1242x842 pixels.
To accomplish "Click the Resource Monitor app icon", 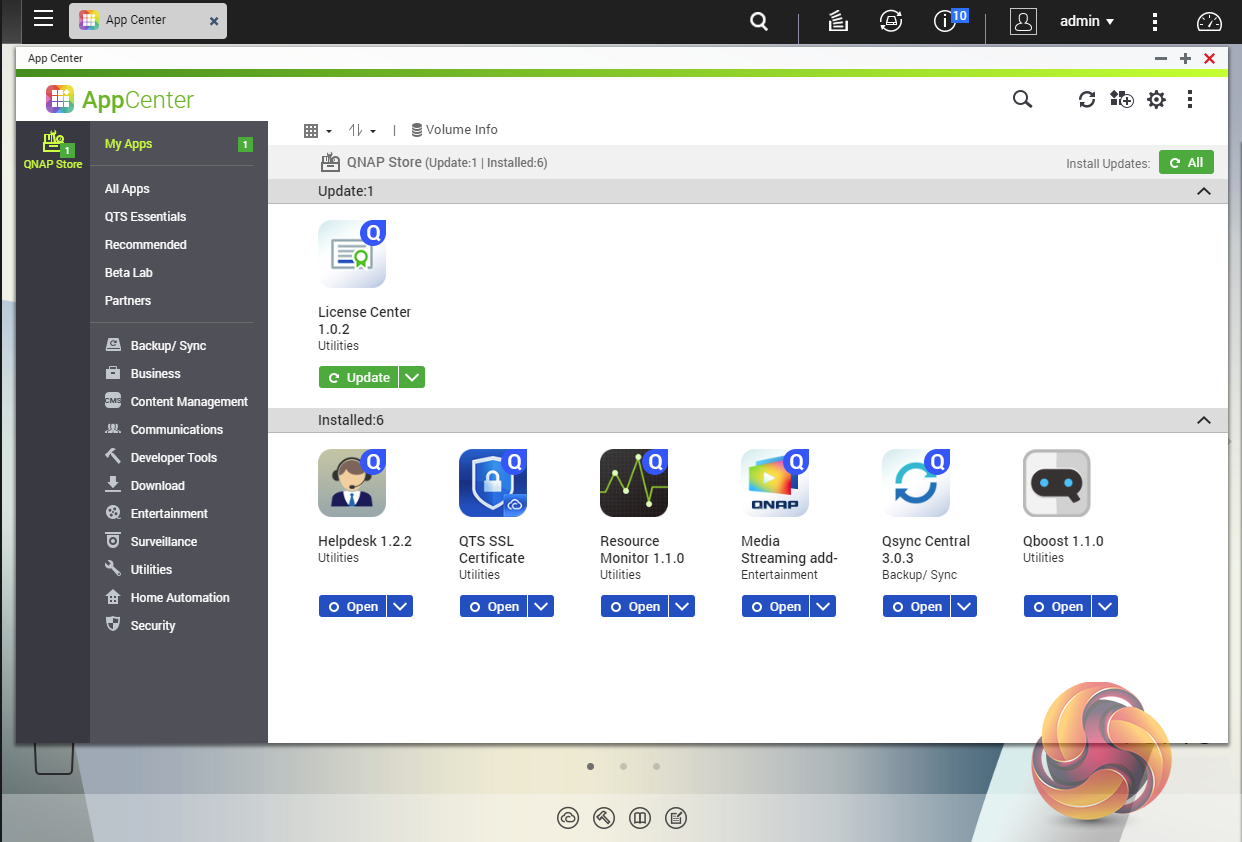I will point(634,483).
